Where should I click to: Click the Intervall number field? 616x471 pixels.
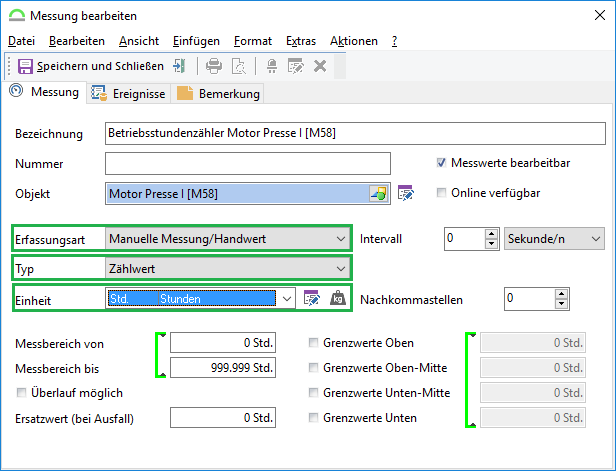(x=465, y=238)
